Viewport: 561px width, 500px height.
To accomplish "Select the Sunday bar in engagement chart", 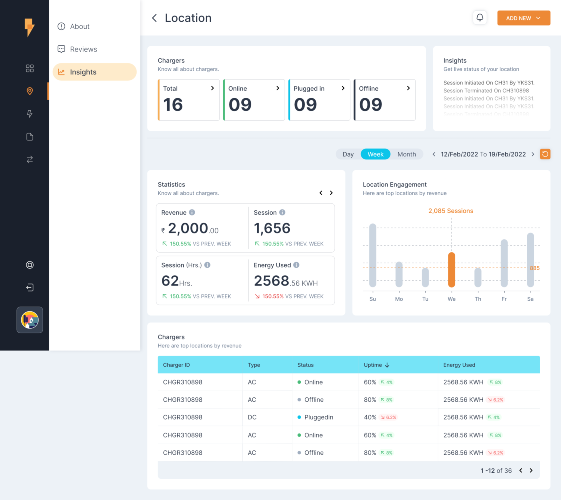I will [372, 255].
